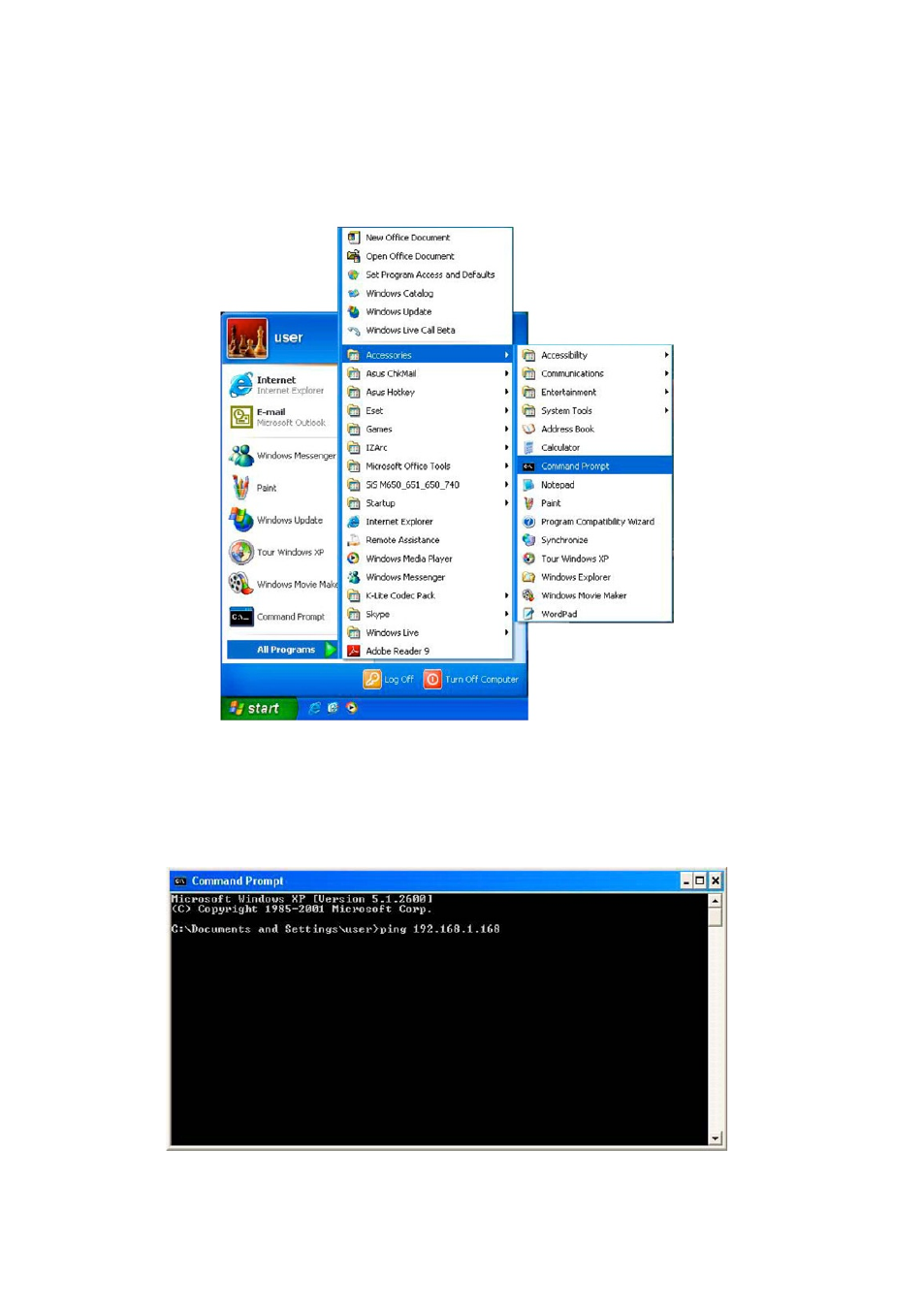
Task: Open Program Compatibility Wizard
Action: 595,522
